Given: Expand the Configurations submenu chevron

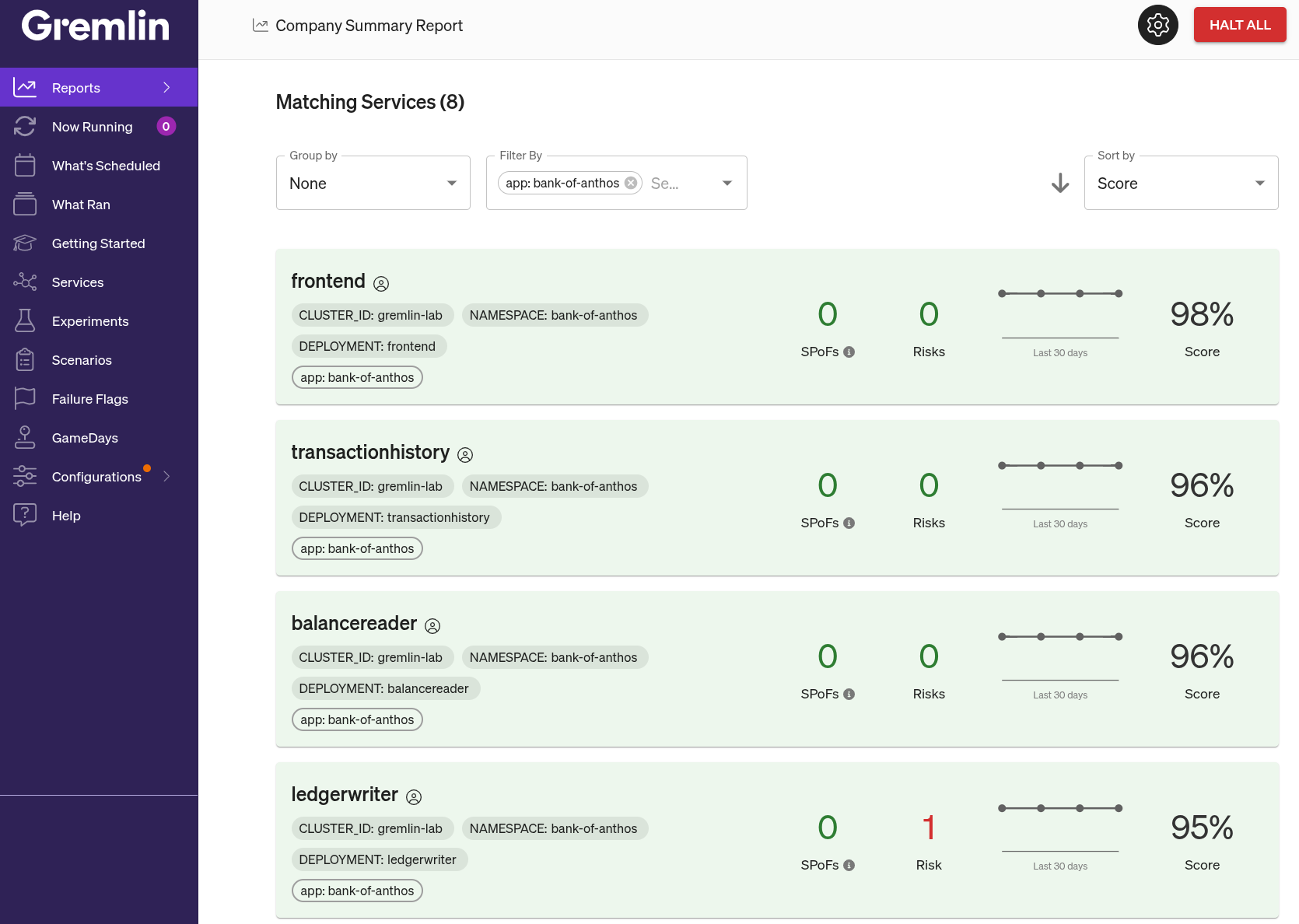Looking at the screenshot, I should pyautogui.click(x=166, y=477).
